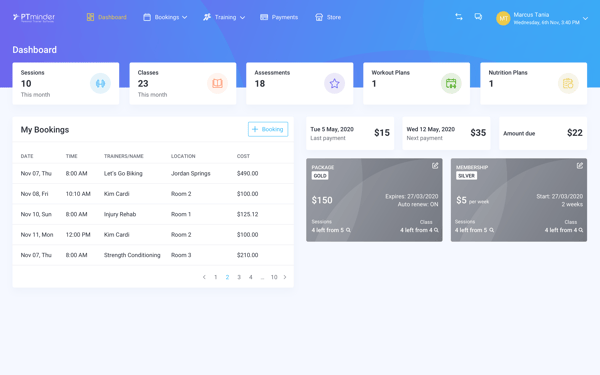
Task: Click the Store shop icon
Action: point(319,17)
